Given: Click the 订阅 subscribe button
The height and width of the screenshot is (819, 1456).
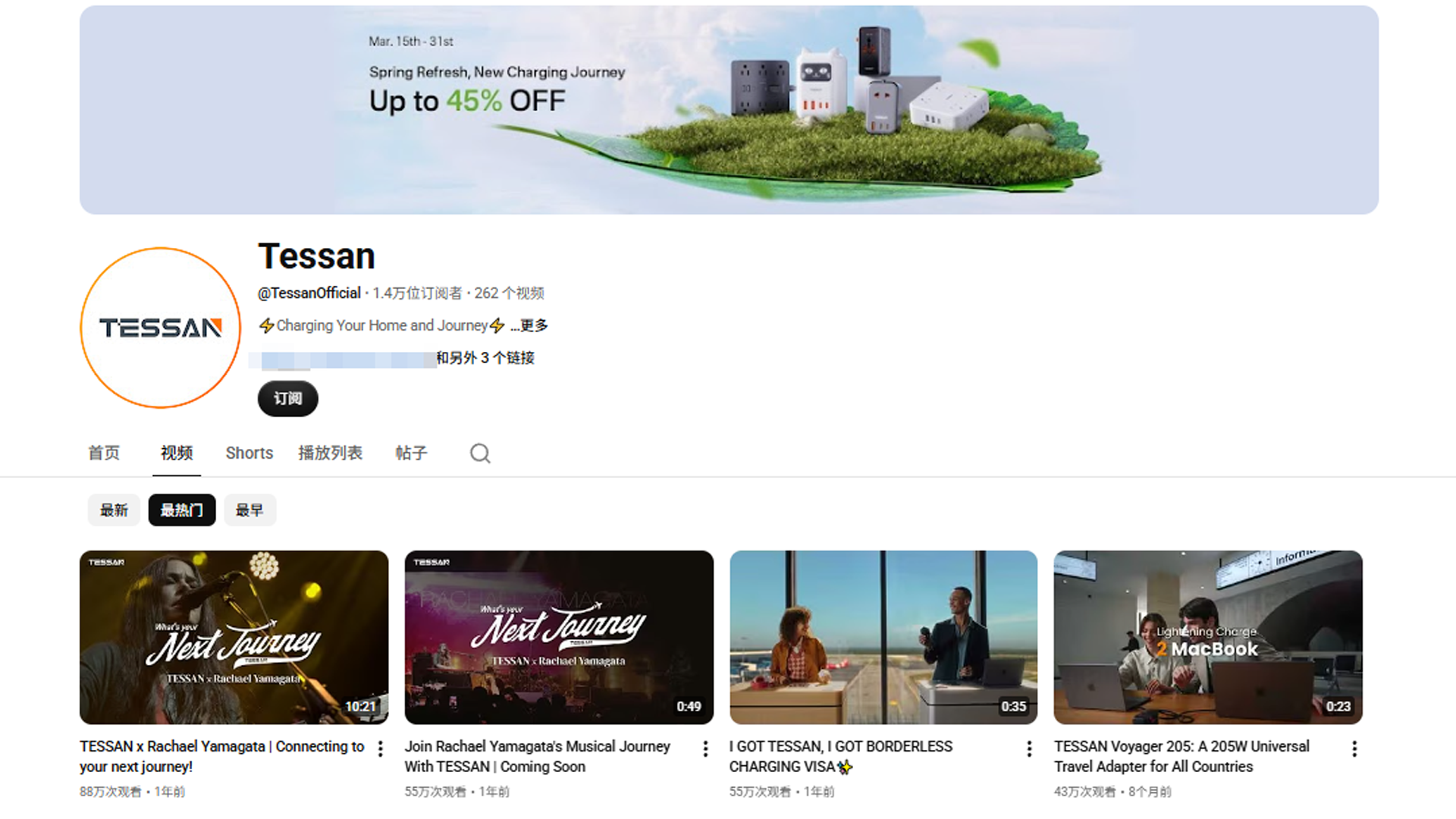Looking at the screenshot, I should [287, 399].
